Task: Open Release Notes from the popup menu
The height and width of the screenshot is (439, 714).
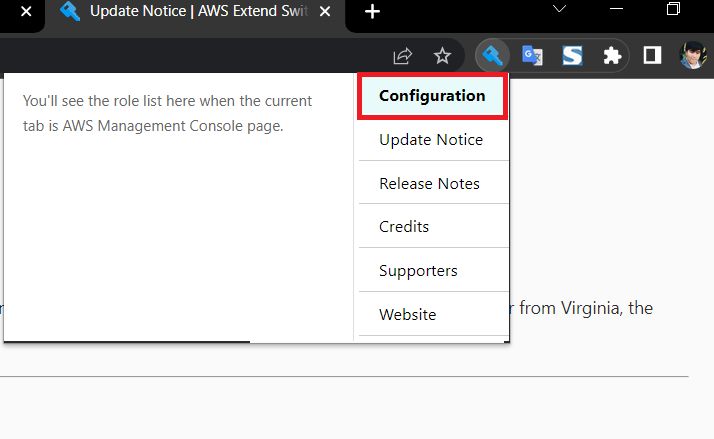Action: (429, 184)
